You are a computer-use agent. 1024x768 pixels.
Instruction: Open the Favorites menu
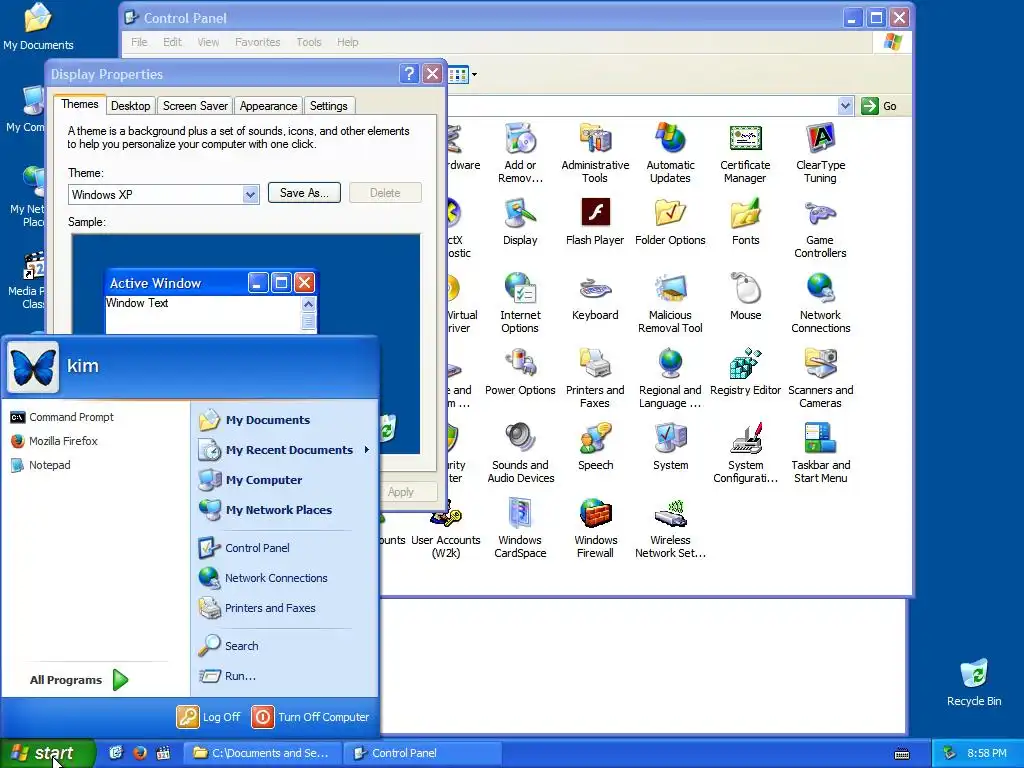point(257,42)
